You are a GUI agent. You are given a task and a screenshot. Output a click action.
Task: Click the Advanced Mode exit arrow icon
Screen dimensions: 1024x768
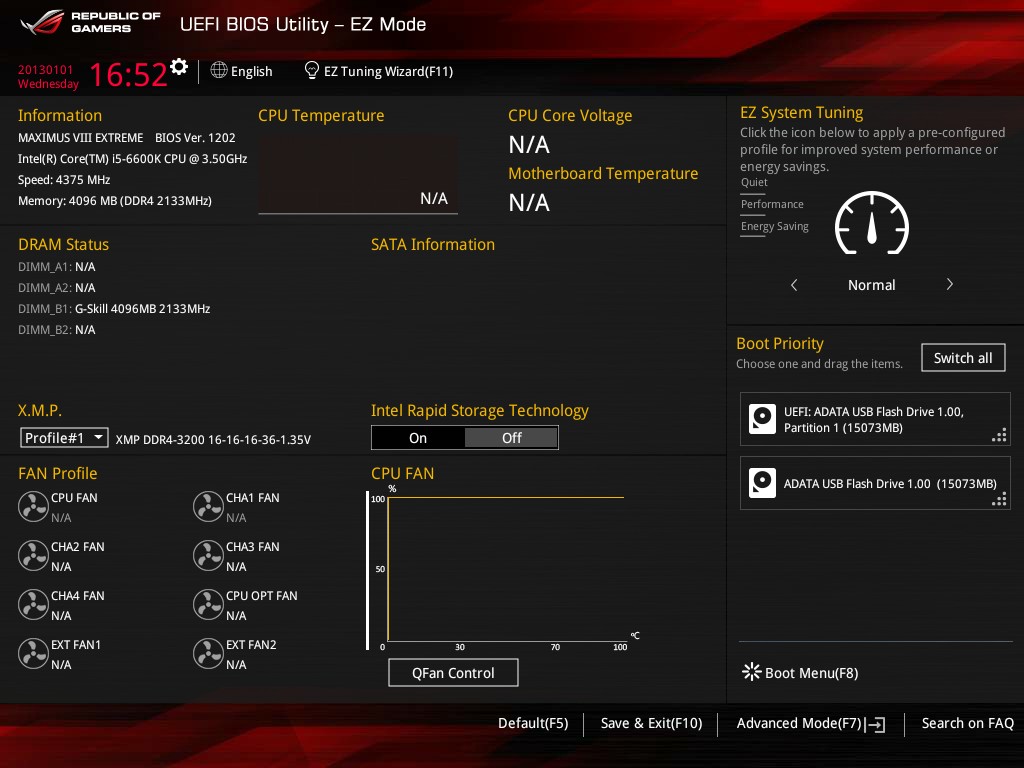(x=876, y=724)
